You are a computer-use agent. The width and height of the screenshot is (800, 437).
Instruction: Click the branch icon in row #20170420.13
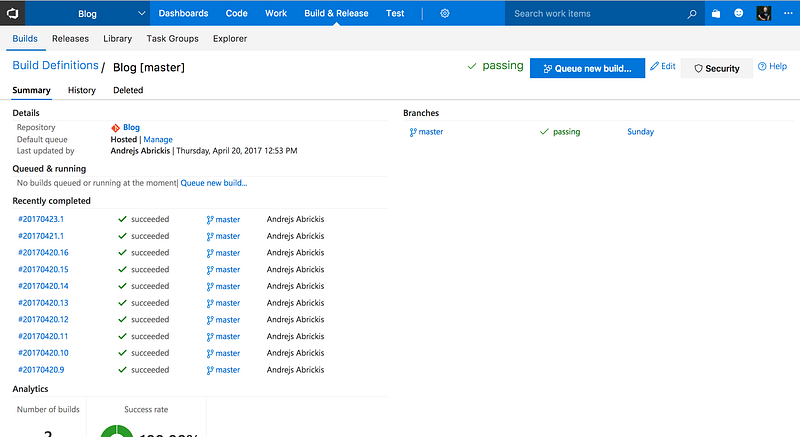coord(210,303)
